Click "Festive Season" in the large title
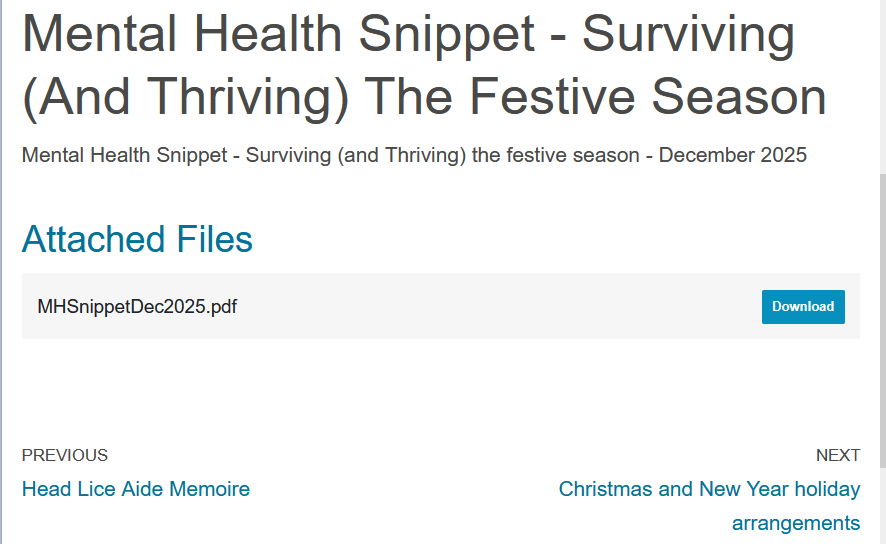This screenshot has height=544, width=886. coord(647,97)
